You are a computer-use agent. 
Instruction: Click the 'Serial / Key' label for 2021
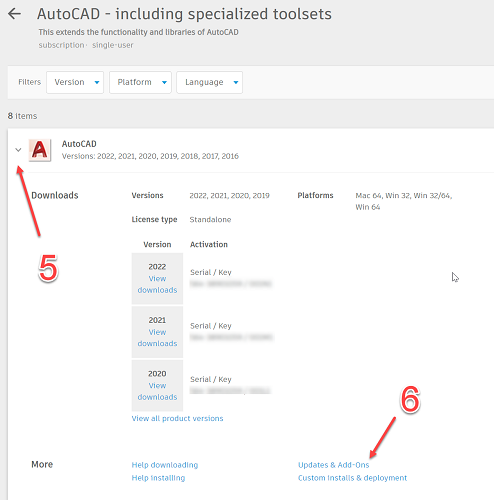(x=211, y=326)
